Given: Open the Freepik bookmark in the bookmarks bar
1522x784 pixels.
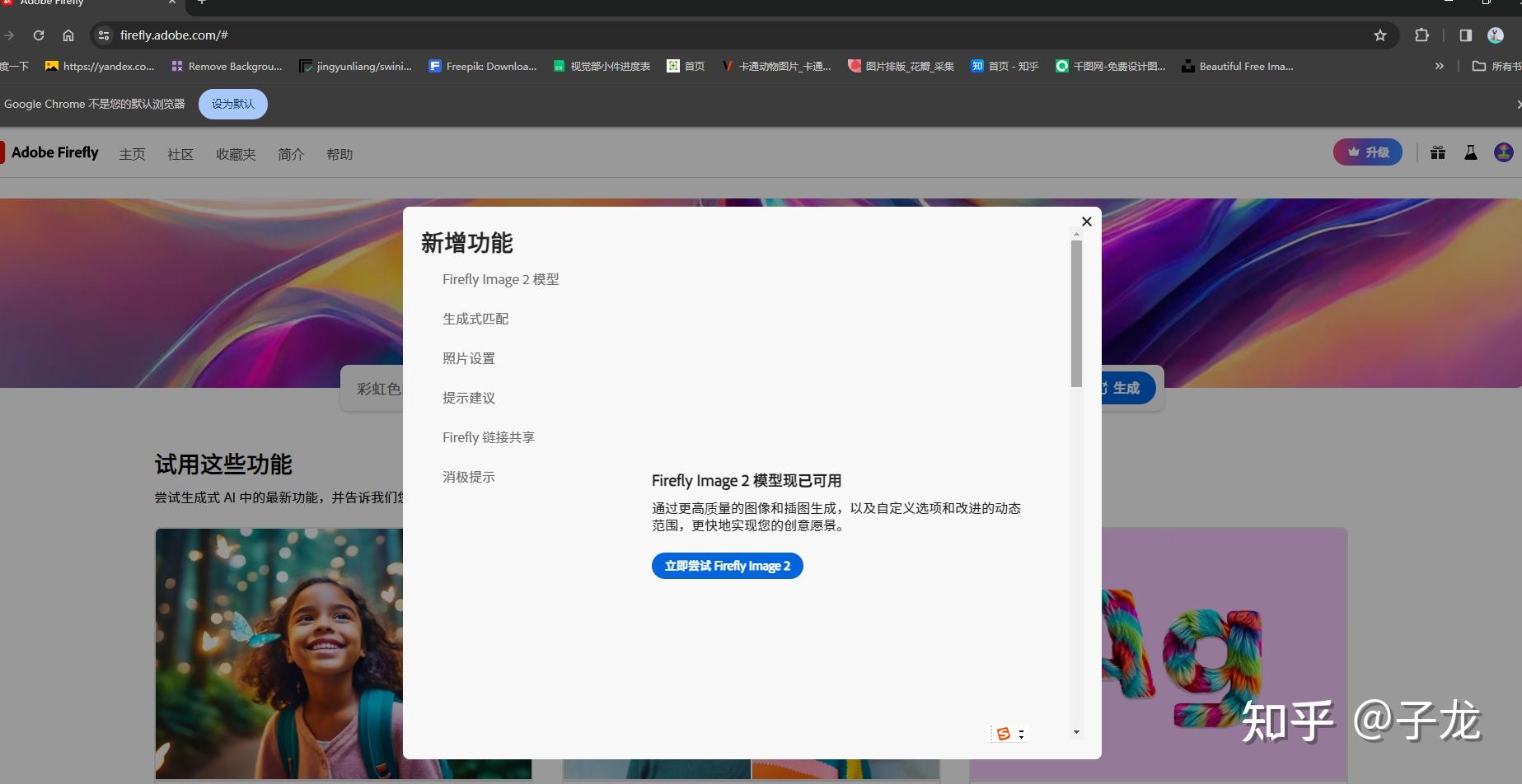Looking at the screenshot, I should (x=483, y=66).
